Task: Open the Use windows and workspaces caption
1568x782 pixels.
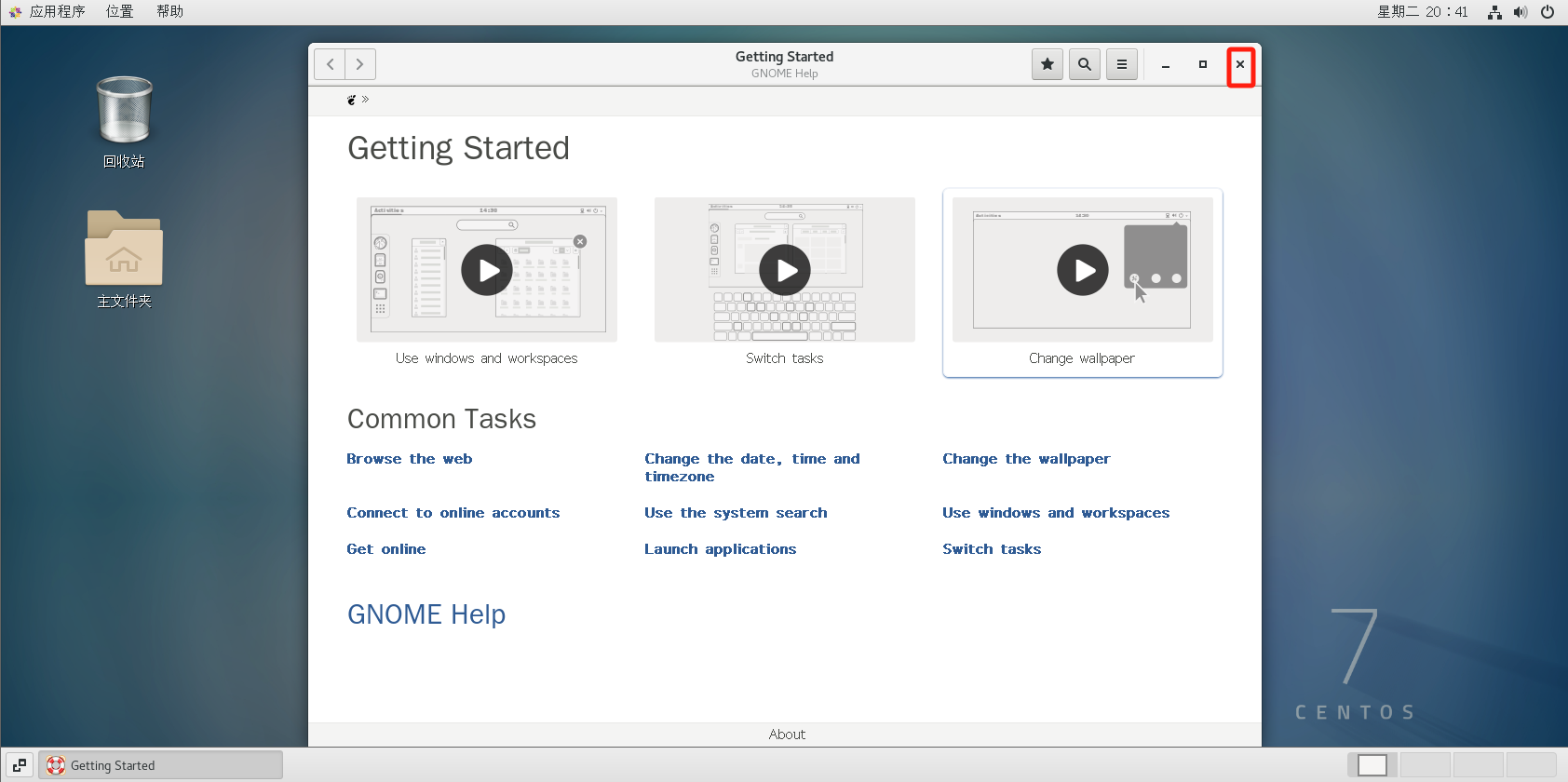Action: pos(487,358)
